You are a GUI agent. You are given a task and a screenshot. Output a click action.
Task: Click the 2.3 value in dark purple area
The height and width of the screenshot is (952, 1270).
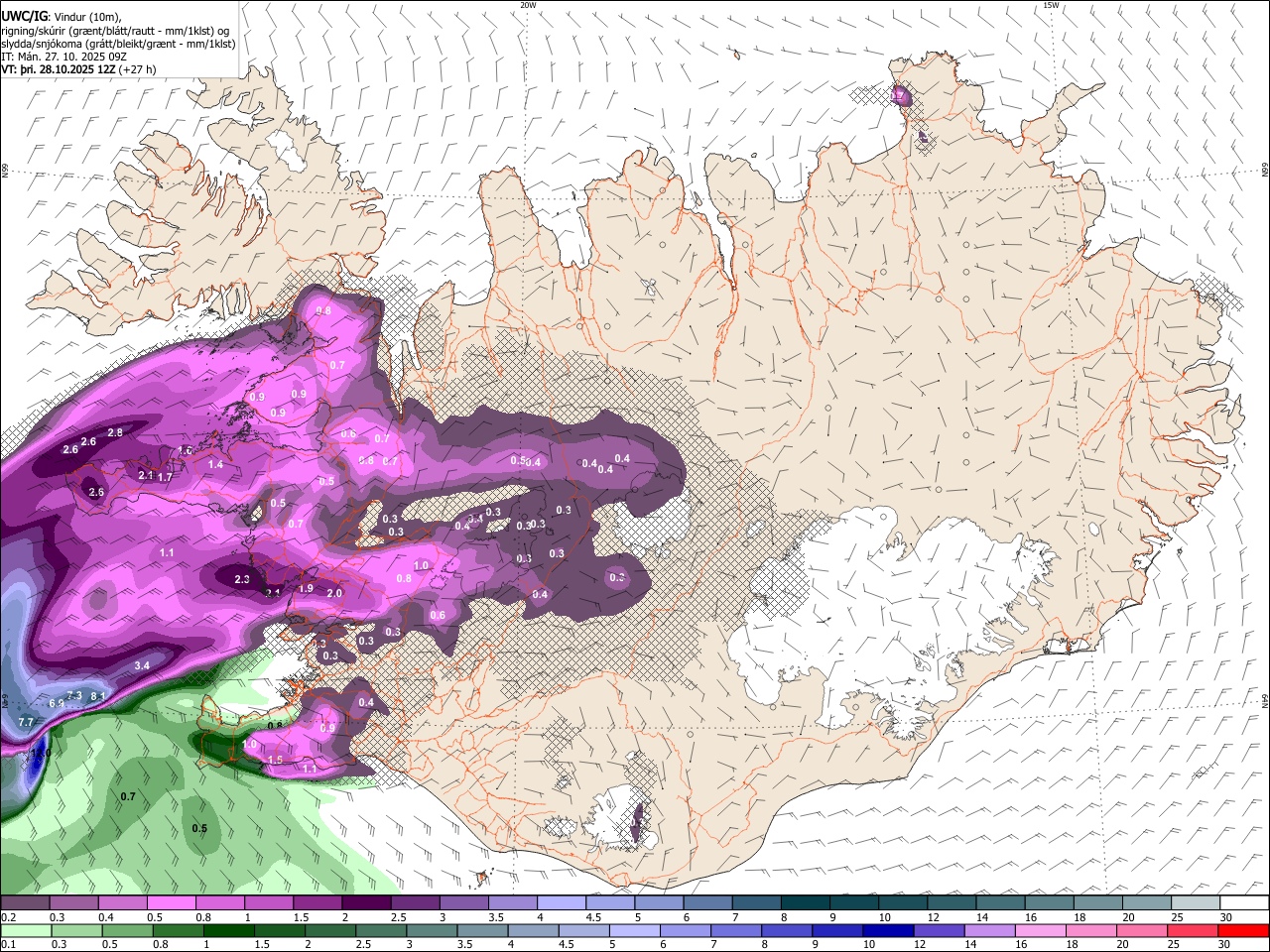tap(242, 579)
